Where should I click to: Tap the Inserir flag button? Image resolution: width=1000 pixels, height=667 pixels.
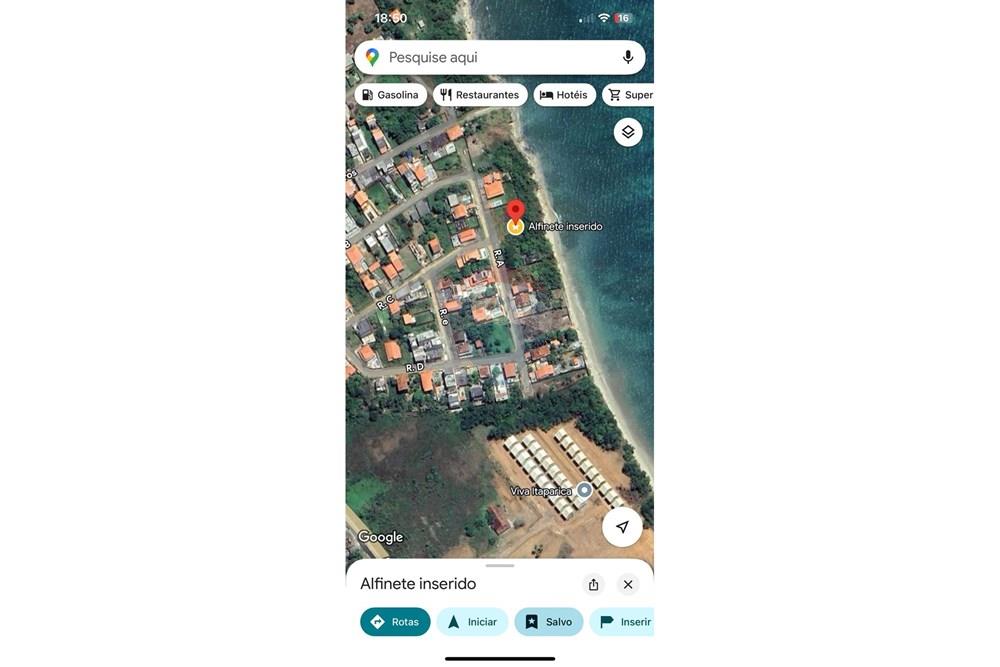click(624, 622)
